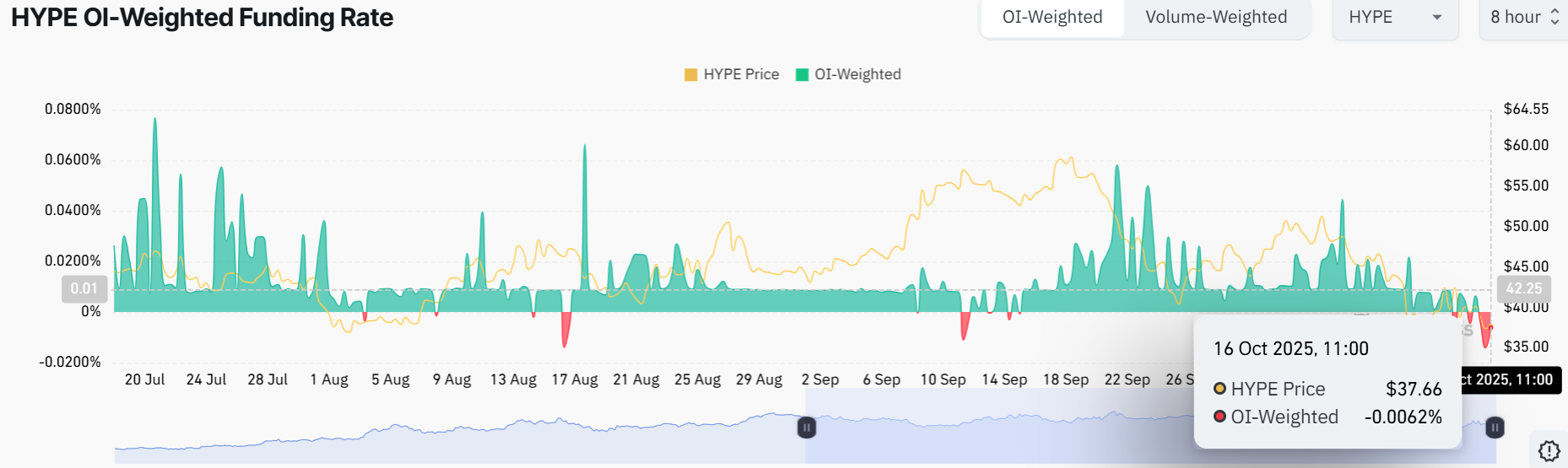Click the 2 Sep date on the x-axis
The image size is (1568, 468).
(x=820, y=379)
